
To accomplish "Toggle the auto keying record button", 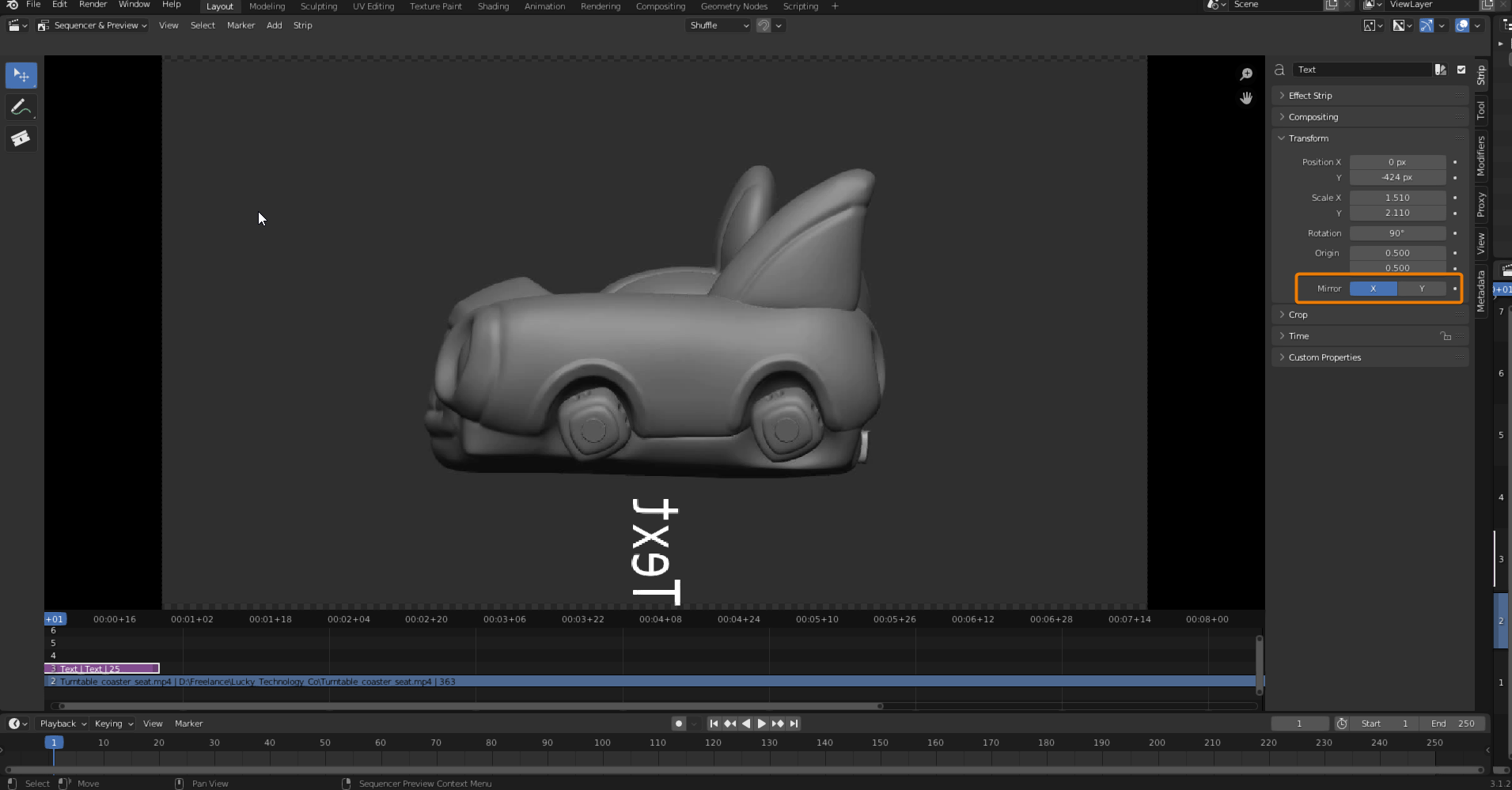I will [679, 724].
